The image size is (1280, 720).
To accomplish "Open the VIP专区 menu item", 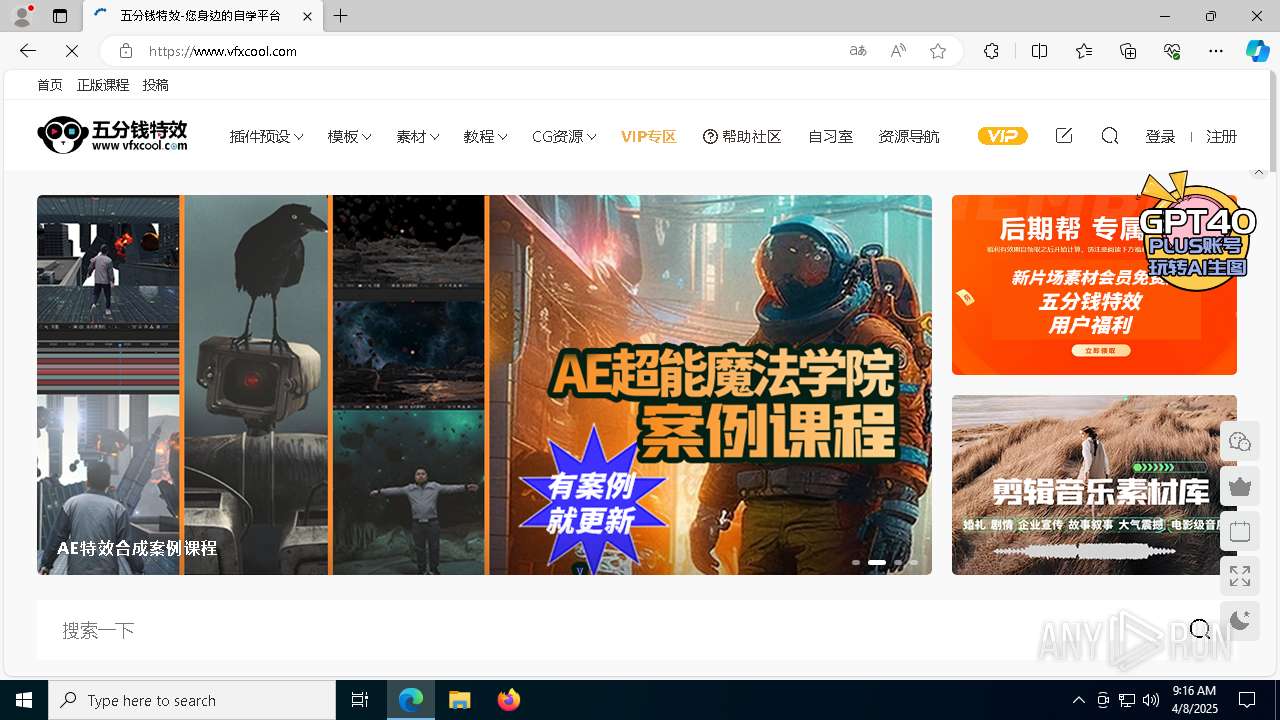I will tap(649, 137).
